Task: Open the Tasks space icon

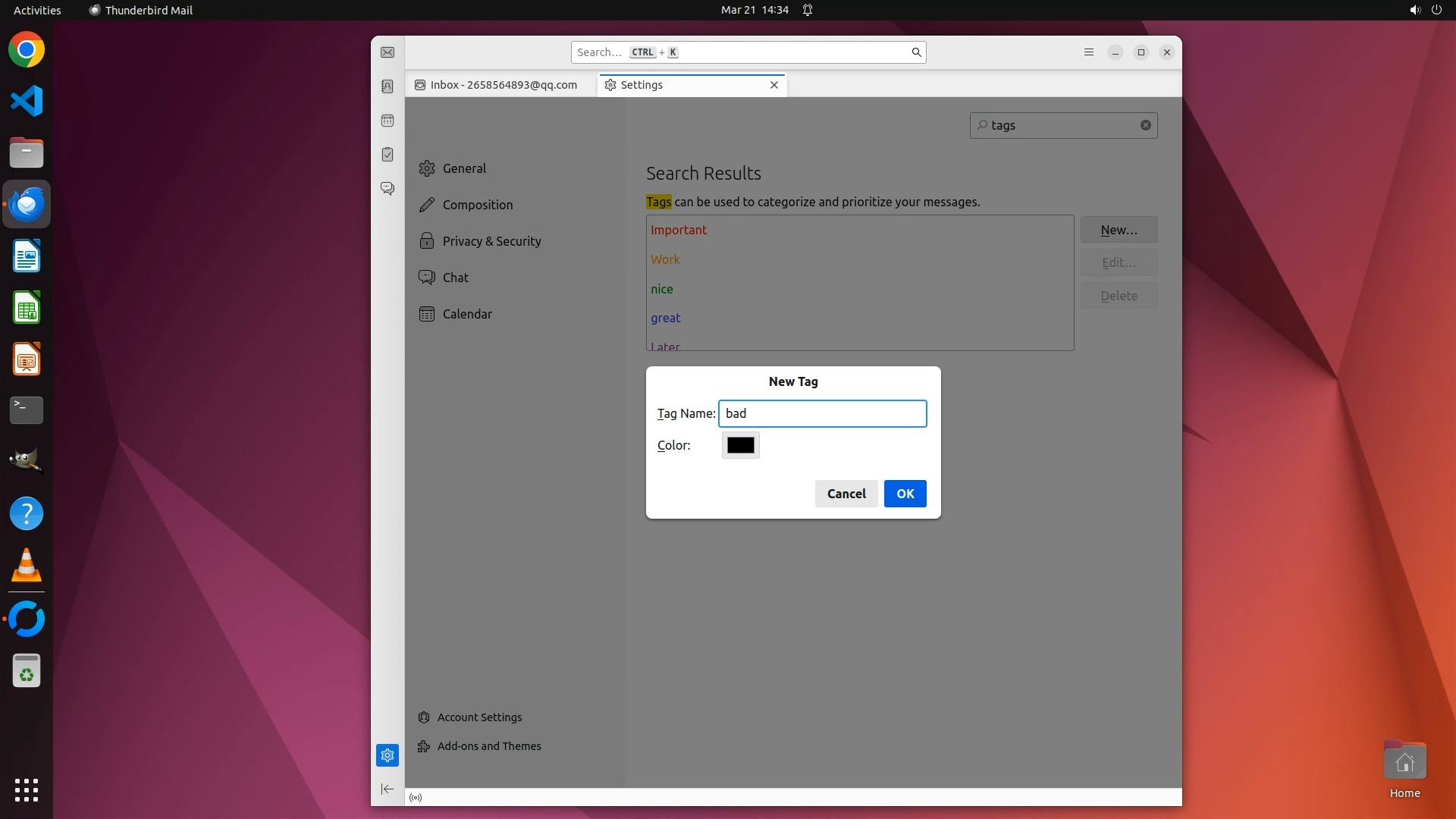Action: tap(388, 155)
